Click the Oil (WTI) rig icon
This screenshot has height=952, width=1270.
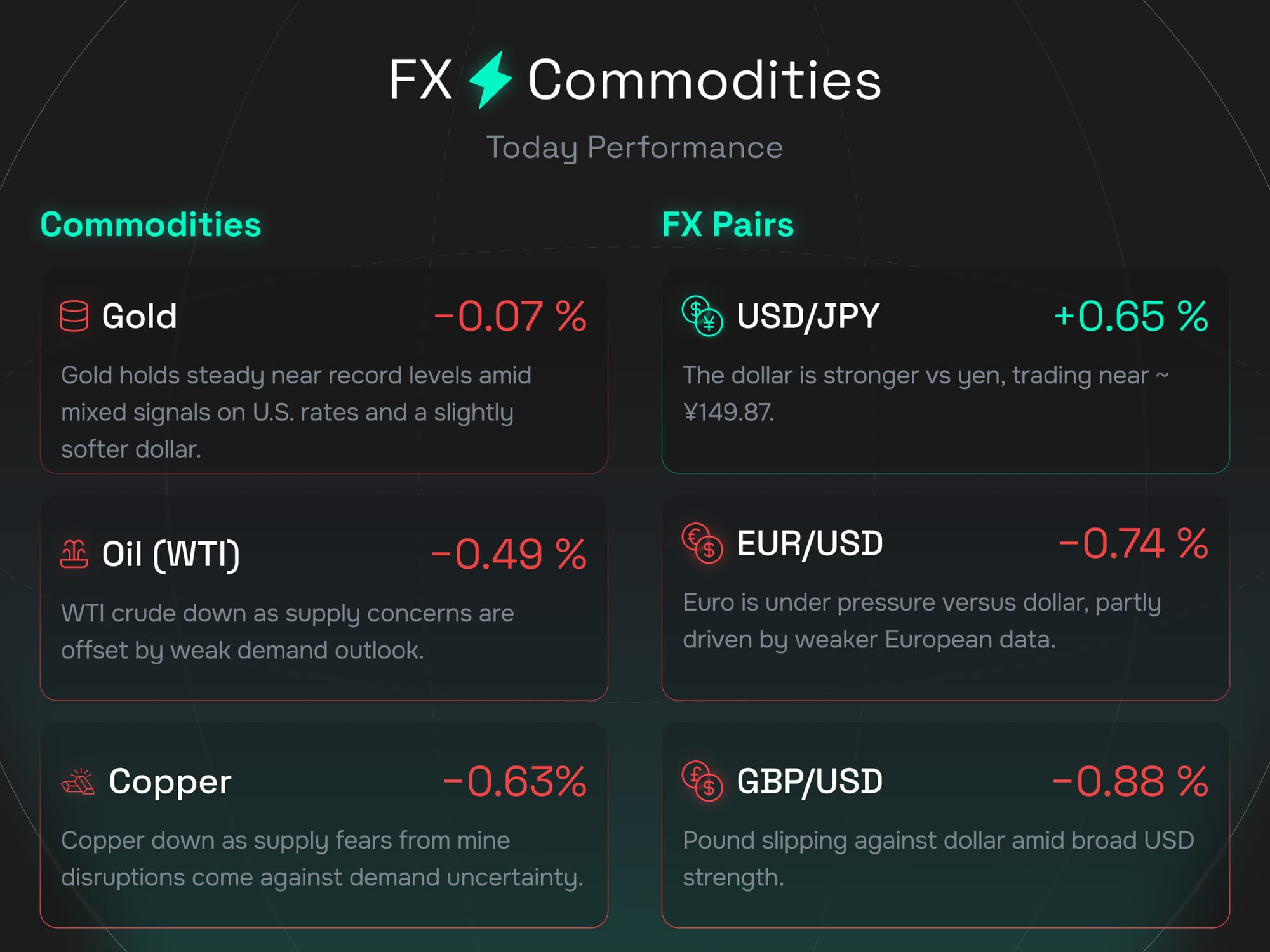[74, 553]
